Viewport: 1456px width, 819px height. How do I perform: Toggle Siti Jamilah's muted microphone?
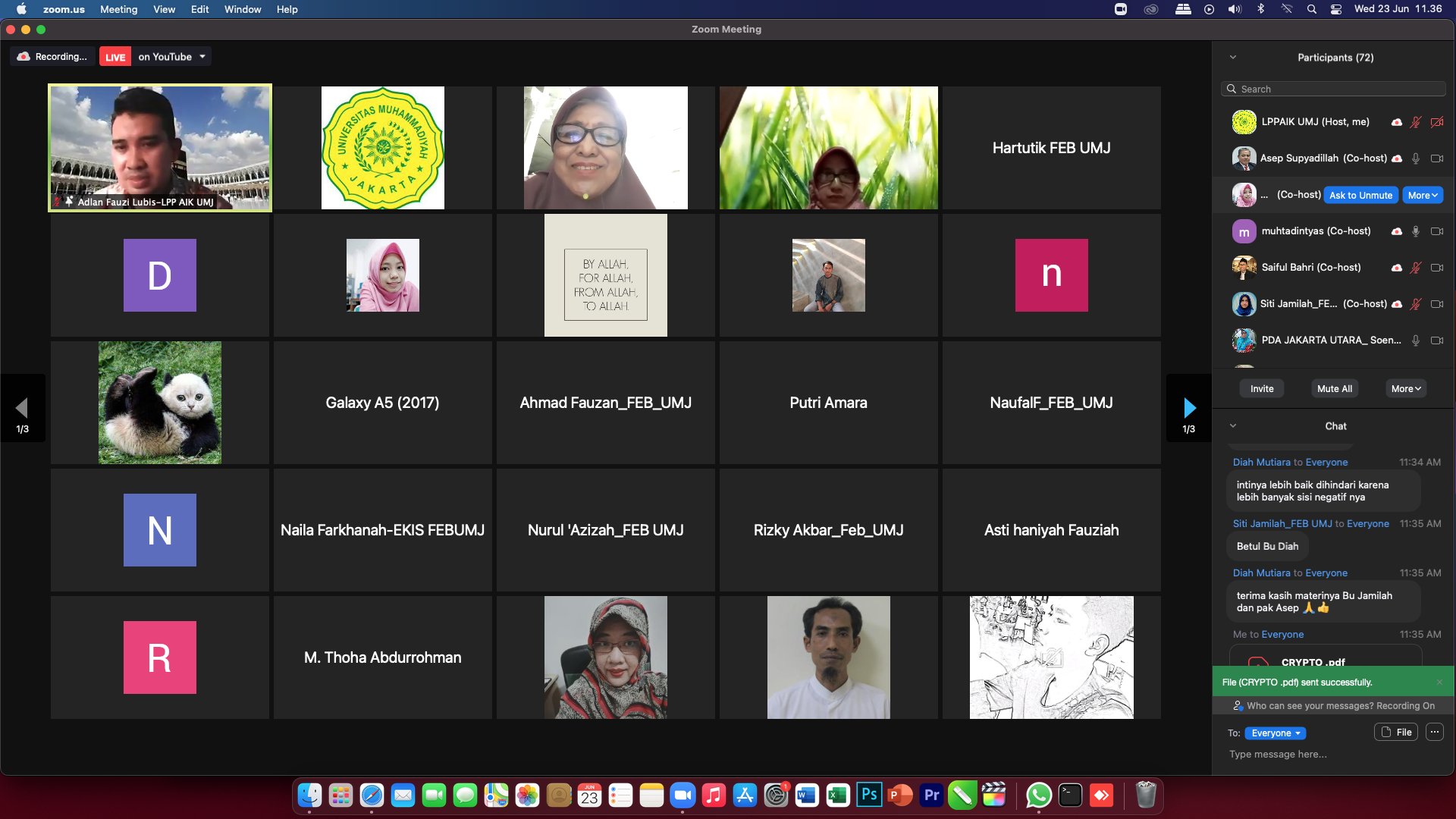pyautogui.click(x=1416, y=304)
